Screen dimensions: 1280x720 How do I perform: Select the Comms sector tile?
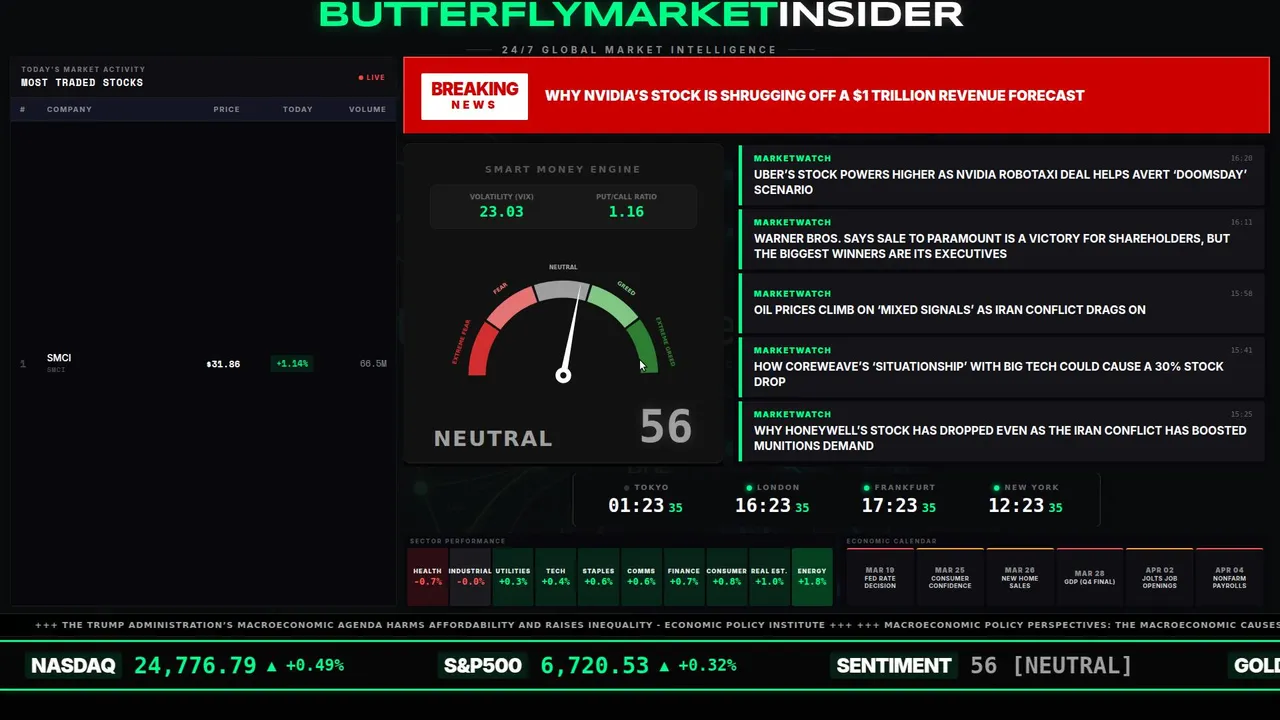click(x=641, y=576)
